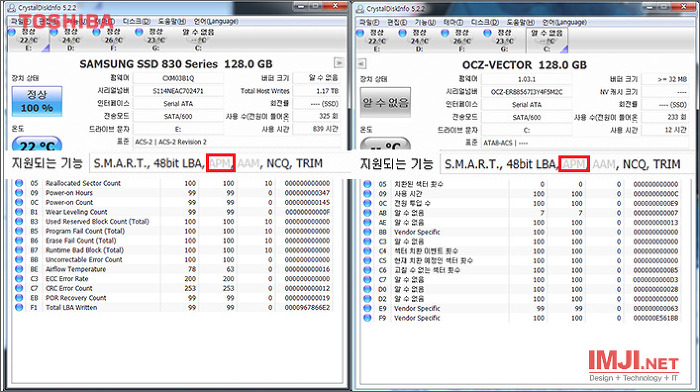The image size is (700, 392).
Task: Select the 22°C drive E: status icon in left window
Action: (28, 39)
